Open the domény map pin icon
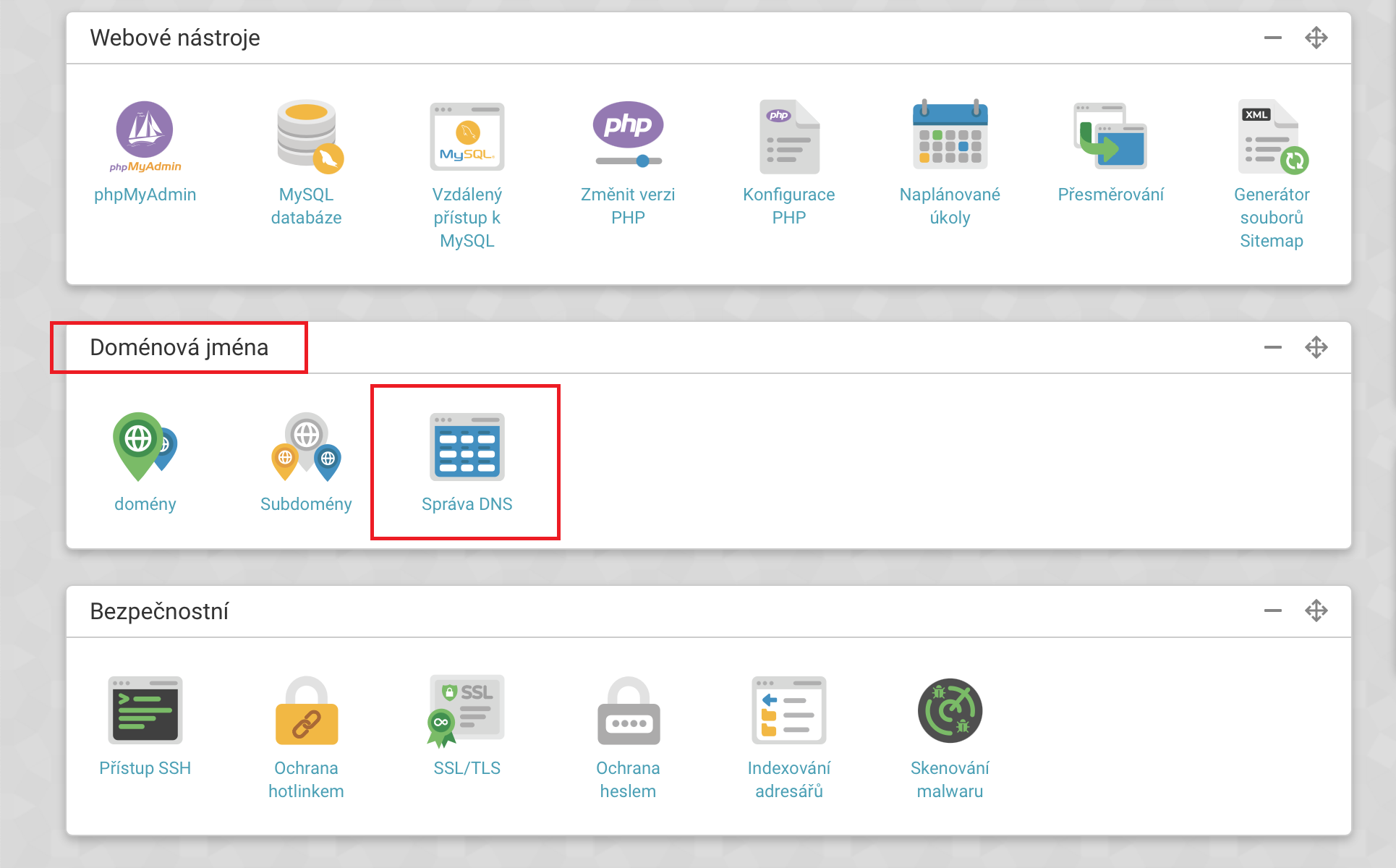This screenshot has height=868, width=1396. [x=145, y=446]
